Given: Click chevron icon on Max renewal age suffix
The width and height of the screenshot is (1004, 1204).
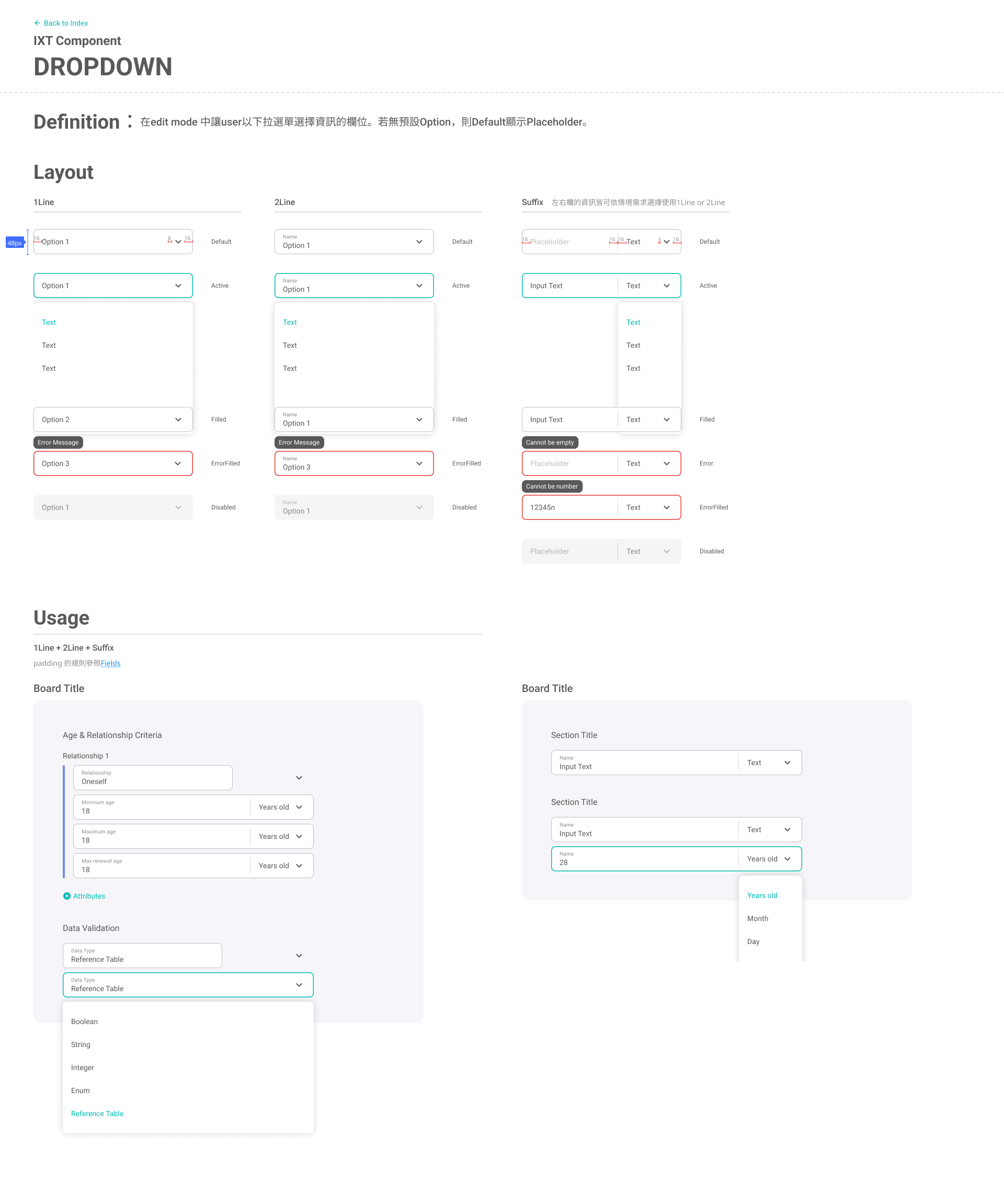Looking at the screenshot, I should click(299, 866).
